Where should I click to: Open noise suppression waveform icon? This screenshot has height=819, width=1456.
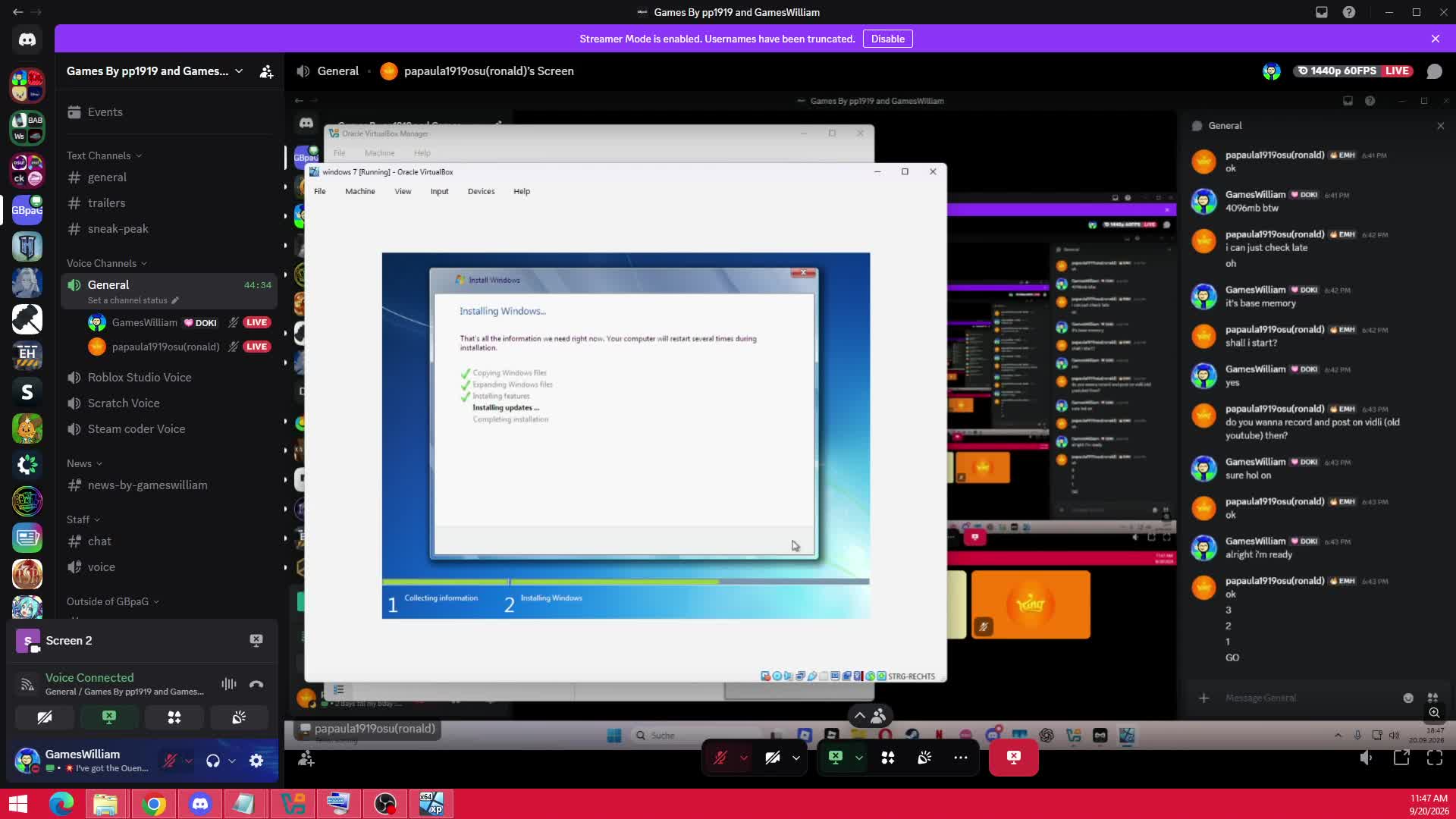tap(228, 684)
